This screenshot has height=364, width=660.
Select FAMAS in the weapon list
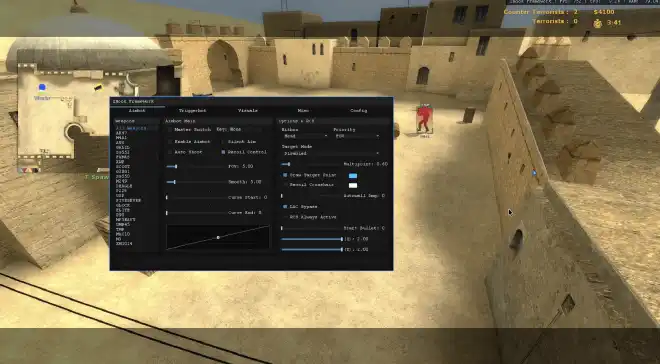122,157
